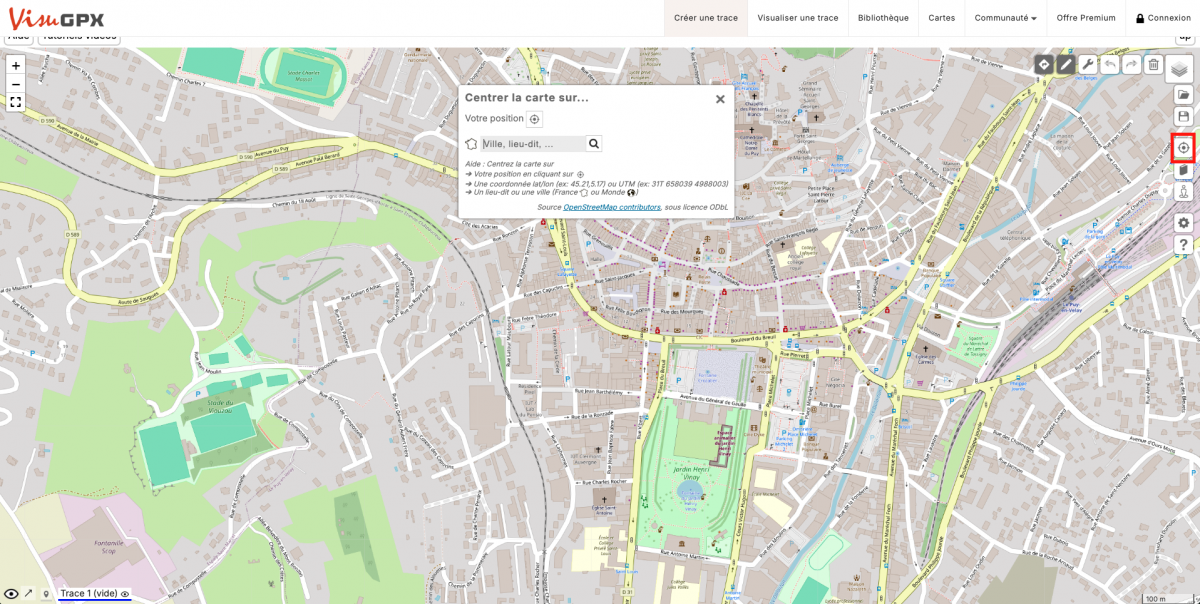Select the pencil draw trace tool
Screen dimensions: 1200x604
click(x=1066, y=65)
